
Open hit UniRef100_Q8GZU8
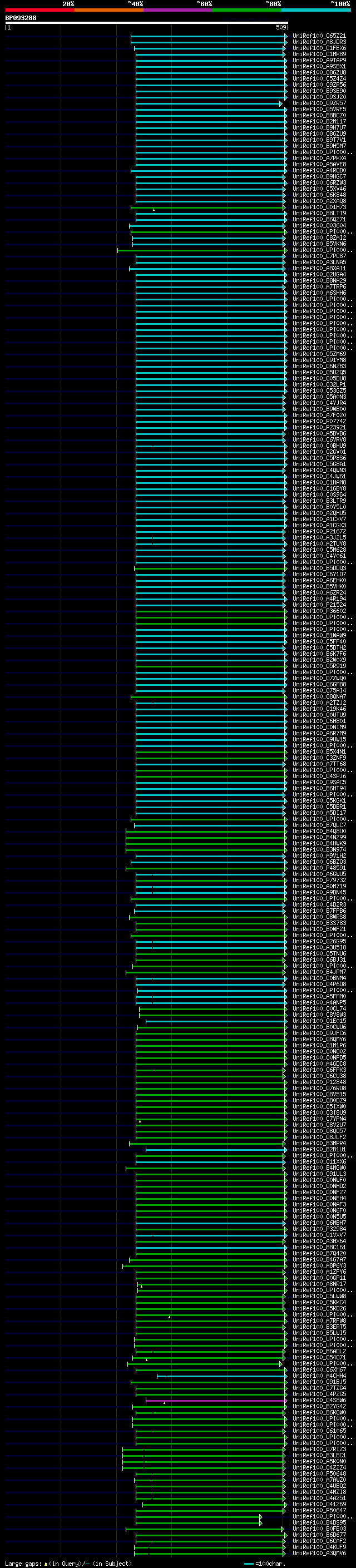(319, 72)
